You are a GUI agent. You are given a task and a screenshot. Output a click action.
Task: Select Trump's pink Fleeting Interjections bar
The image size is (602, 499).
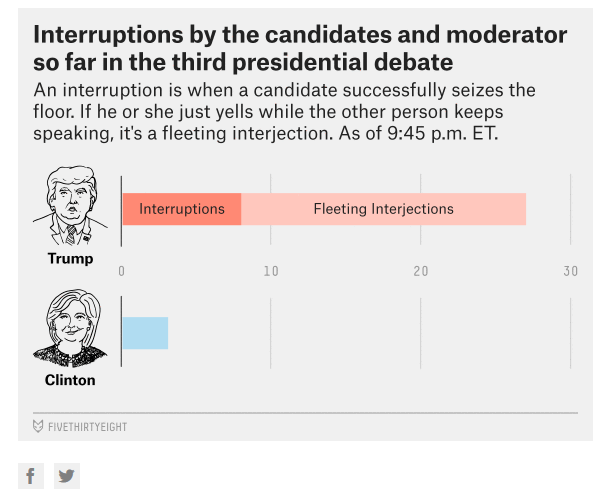384,209
